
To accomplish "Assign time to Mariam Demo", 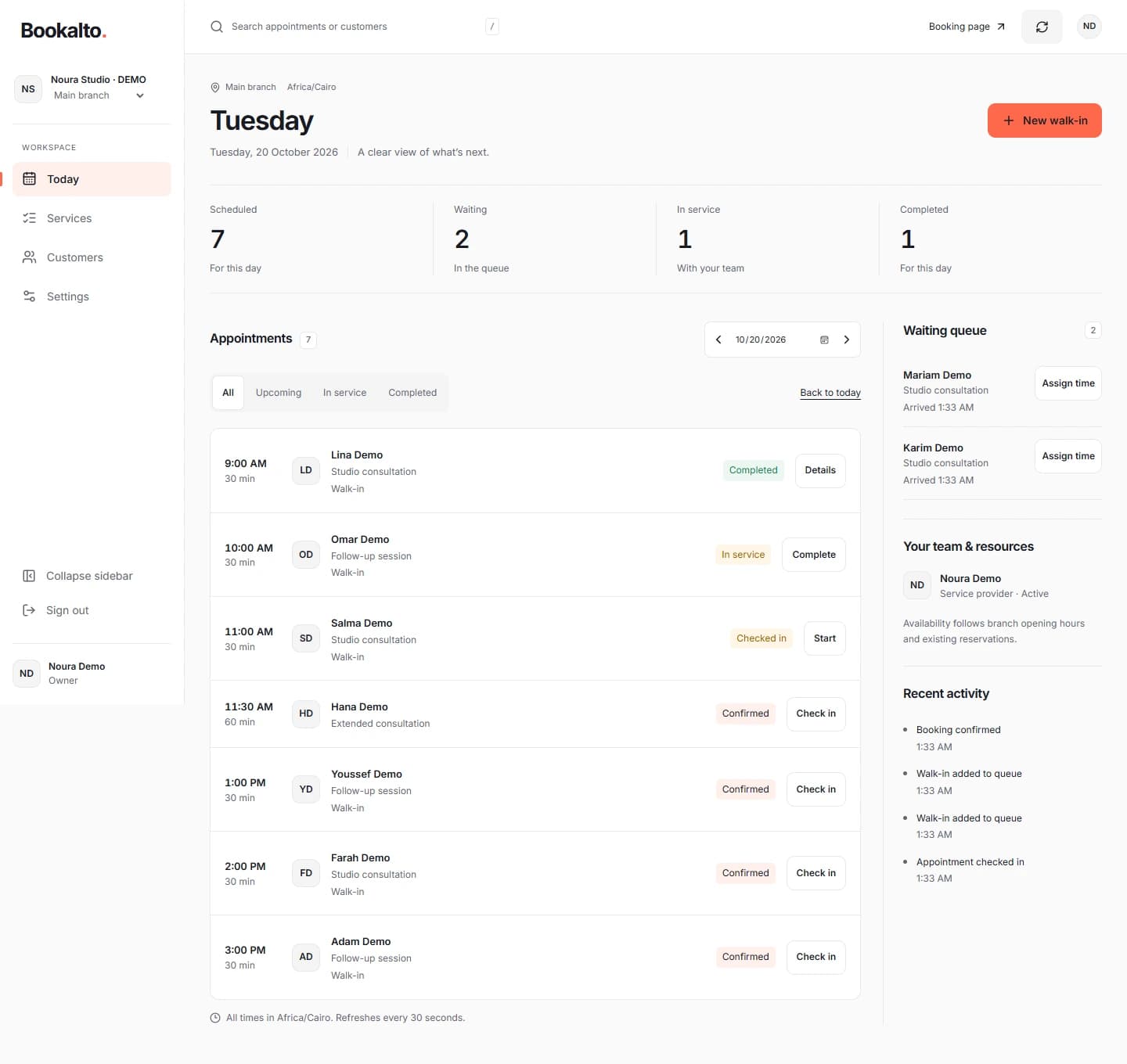I will pos(1068,383).
